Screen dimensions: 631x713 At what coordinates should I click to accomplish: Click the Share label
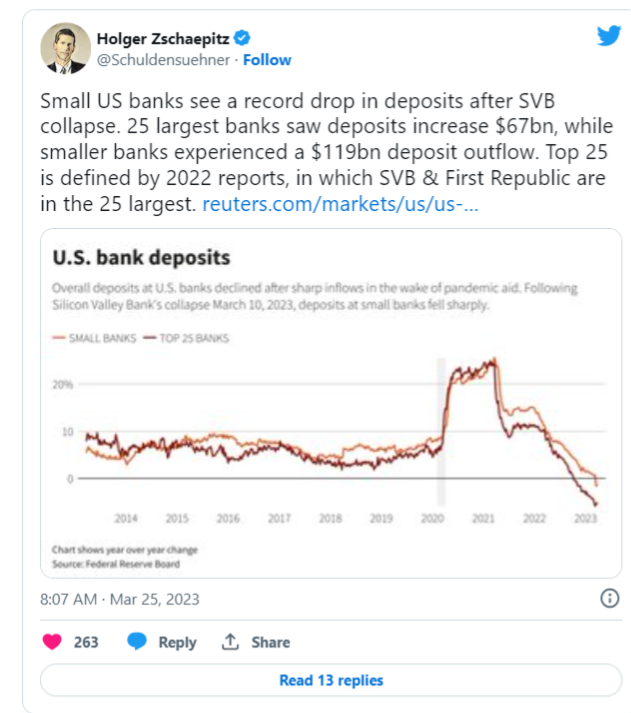(270, 642)
